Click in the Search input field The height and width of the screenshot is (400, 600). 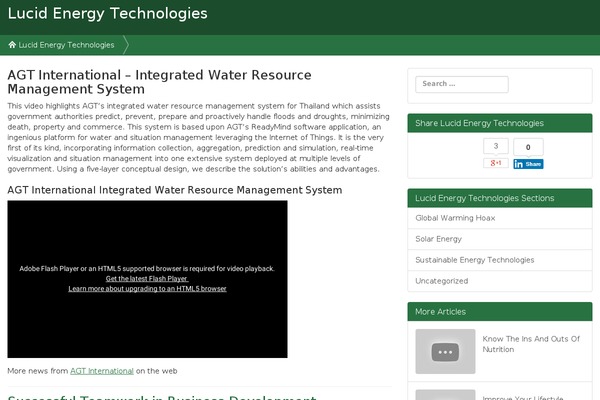coord(462,84)
